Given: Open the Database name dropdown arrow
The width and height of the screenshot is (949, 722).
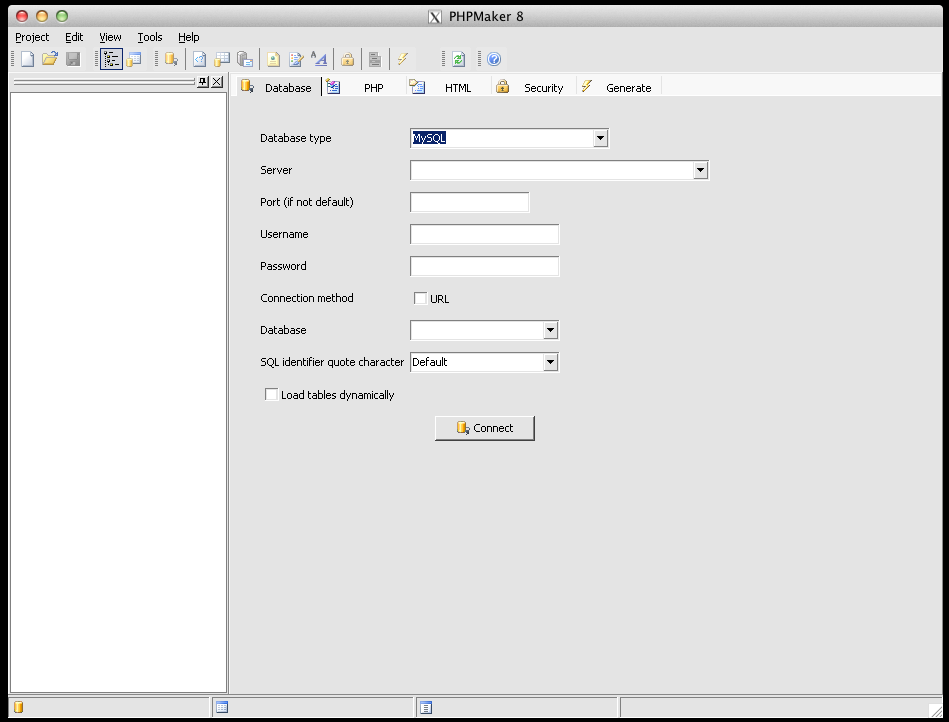Looking at the screenshot, I should coord(550,330).
